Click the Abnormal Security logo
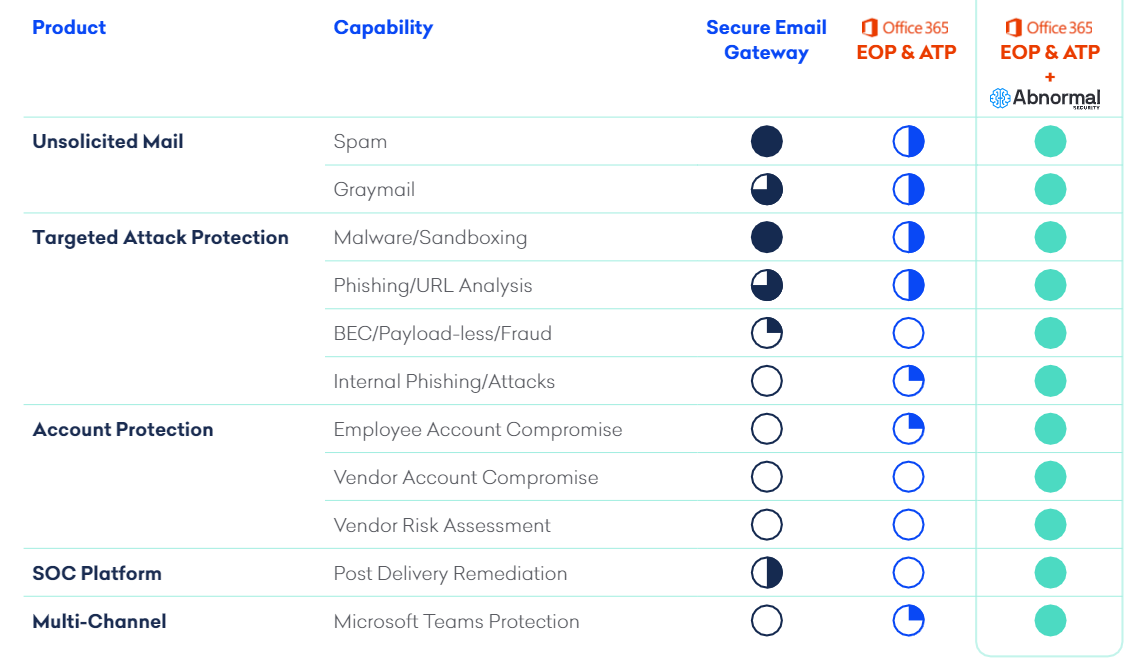The width and height of the screenshot is (1130, 664). [x=1045, y=98]
